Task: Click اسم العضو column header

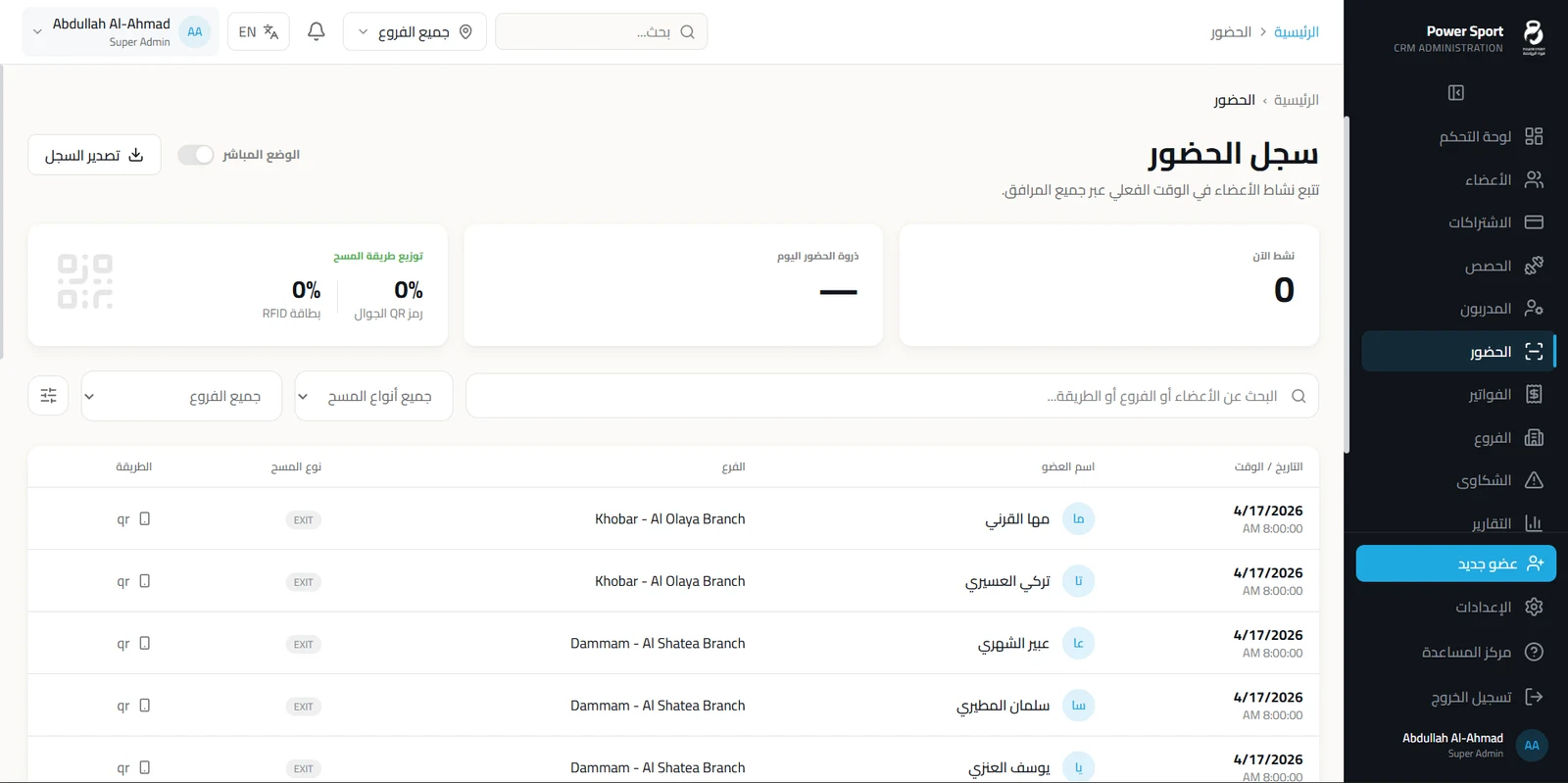Action: 1067,466
